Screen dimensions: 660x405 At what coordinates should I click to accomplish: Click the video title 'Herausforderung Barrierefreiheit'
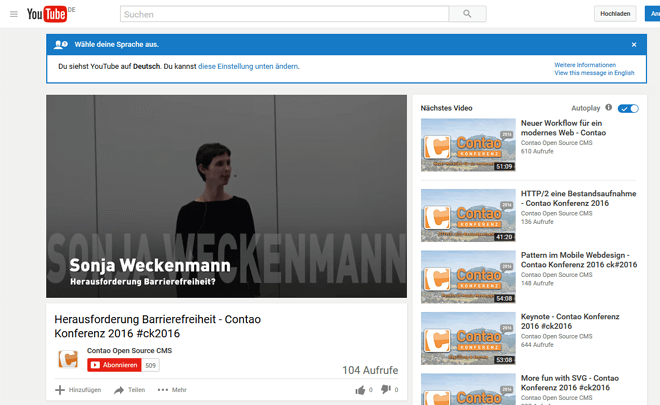[157, 326]
